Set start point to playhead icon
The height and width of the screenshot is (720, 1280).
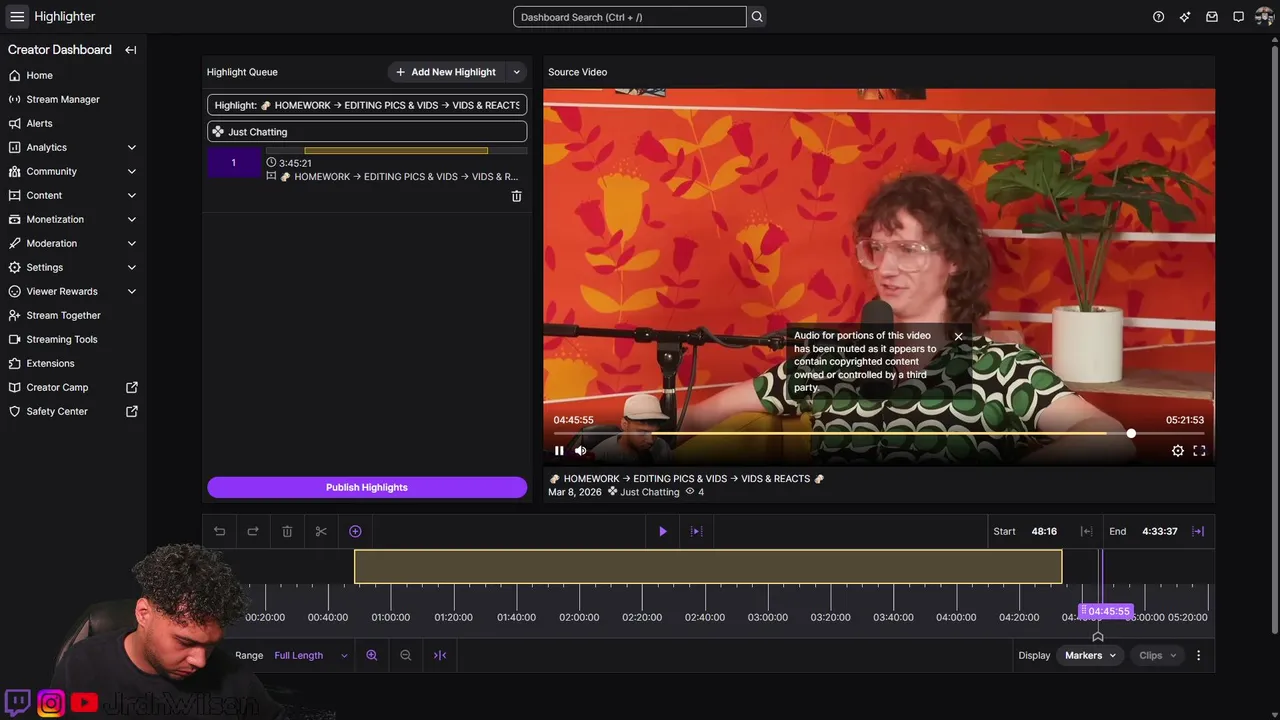1086,531
